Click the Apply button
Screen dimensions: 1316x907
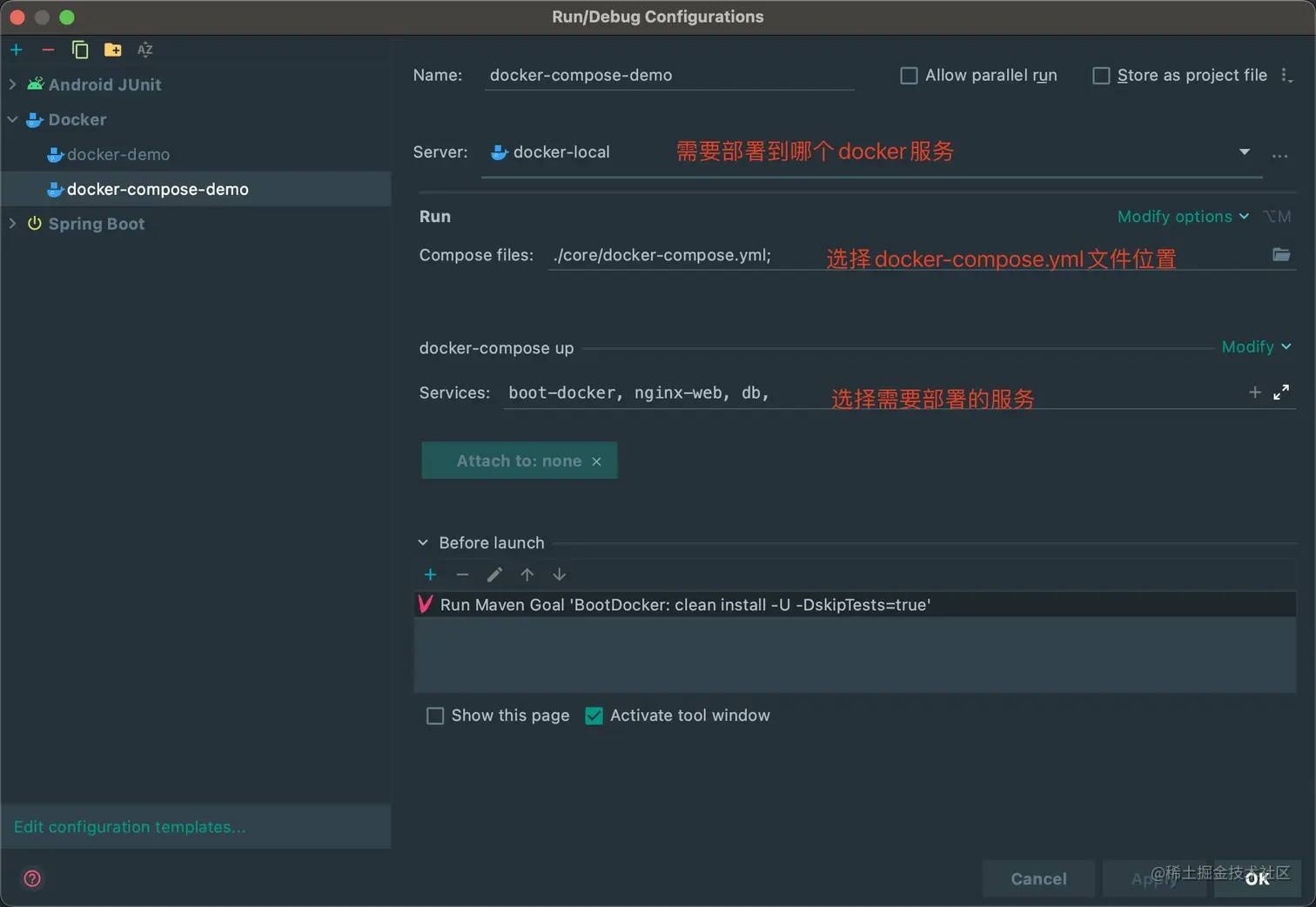[x=1155, y=879]
